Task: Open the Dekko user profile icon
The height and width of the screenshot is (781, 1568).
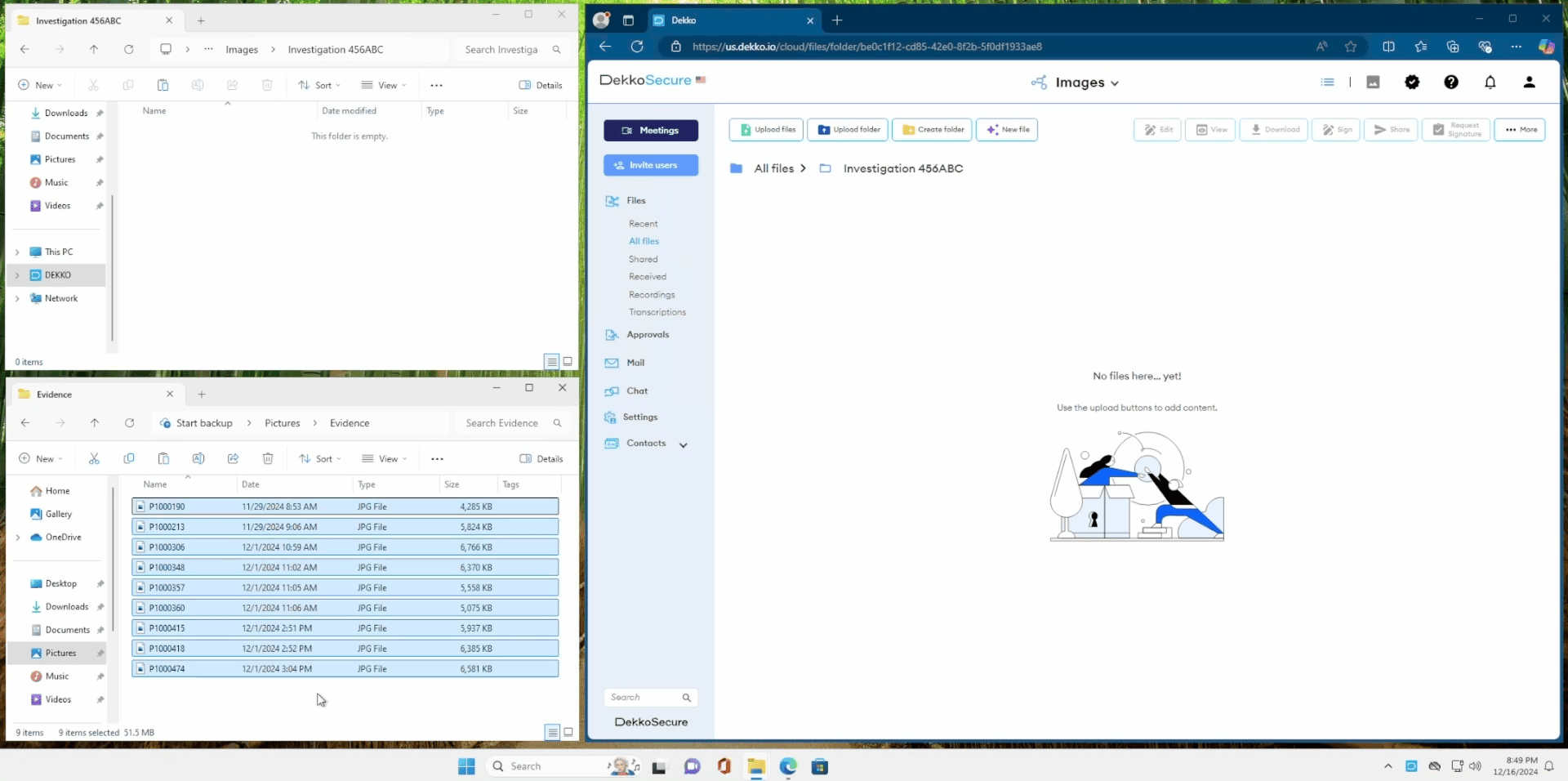Action: pyautogui.click(x=1530, y=83)
